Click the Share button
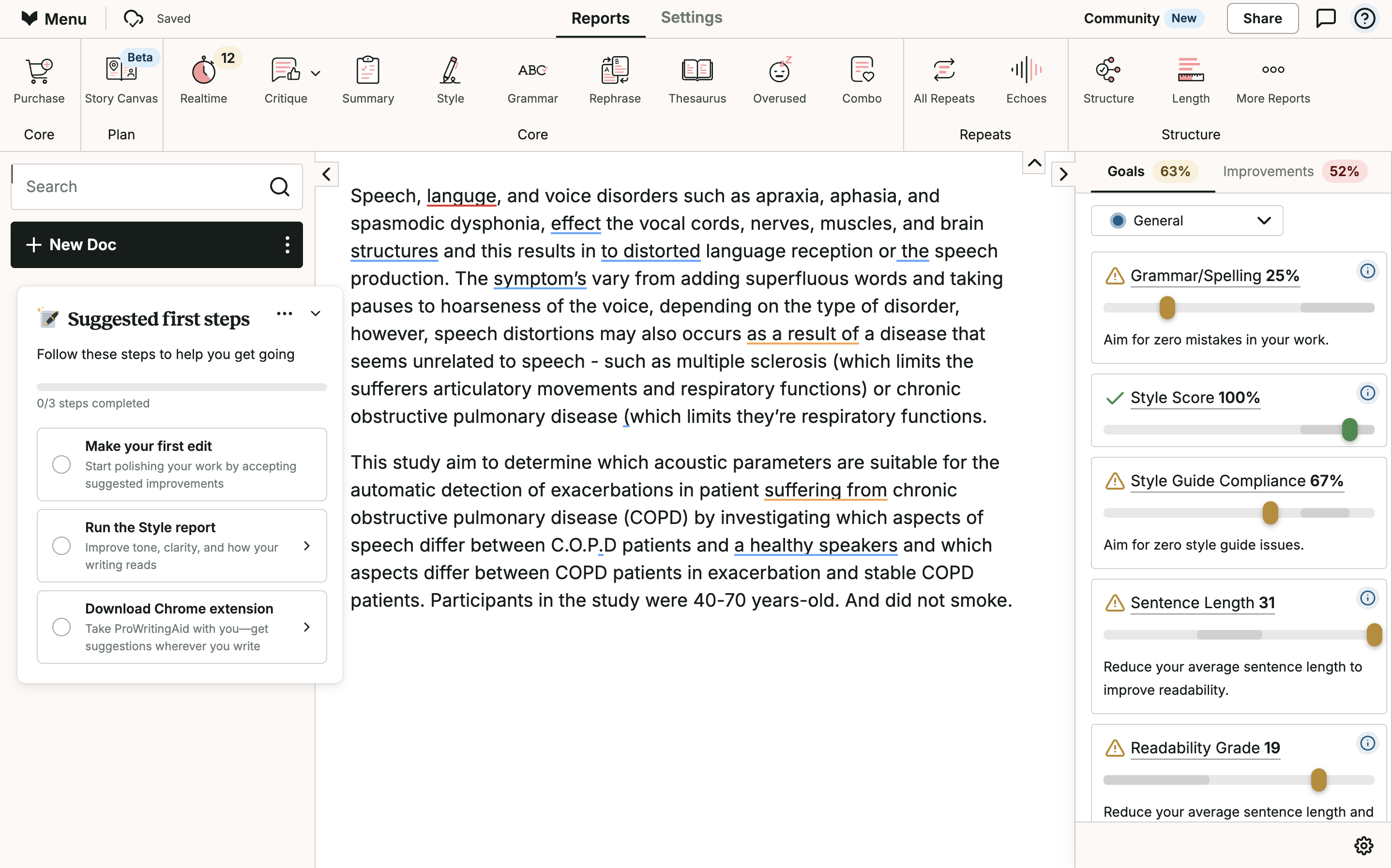The width and height of the screenshot is (1392, 868). click(x=1262, y=18)
